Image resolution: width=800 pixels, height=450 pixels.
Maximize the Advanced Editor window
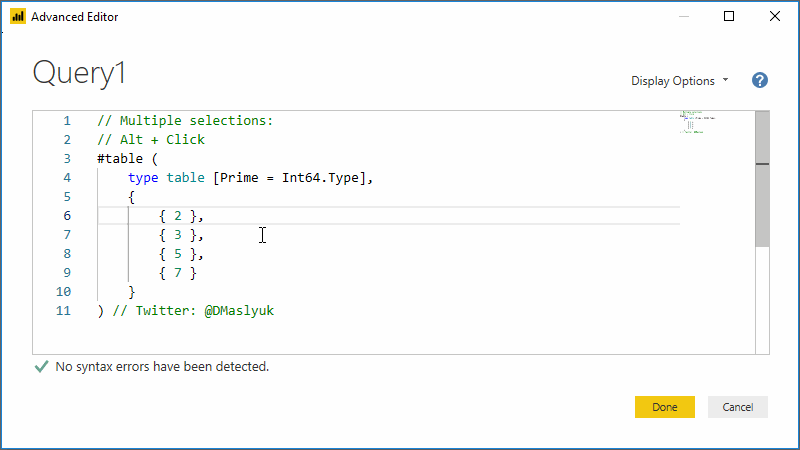coord(729,16)
